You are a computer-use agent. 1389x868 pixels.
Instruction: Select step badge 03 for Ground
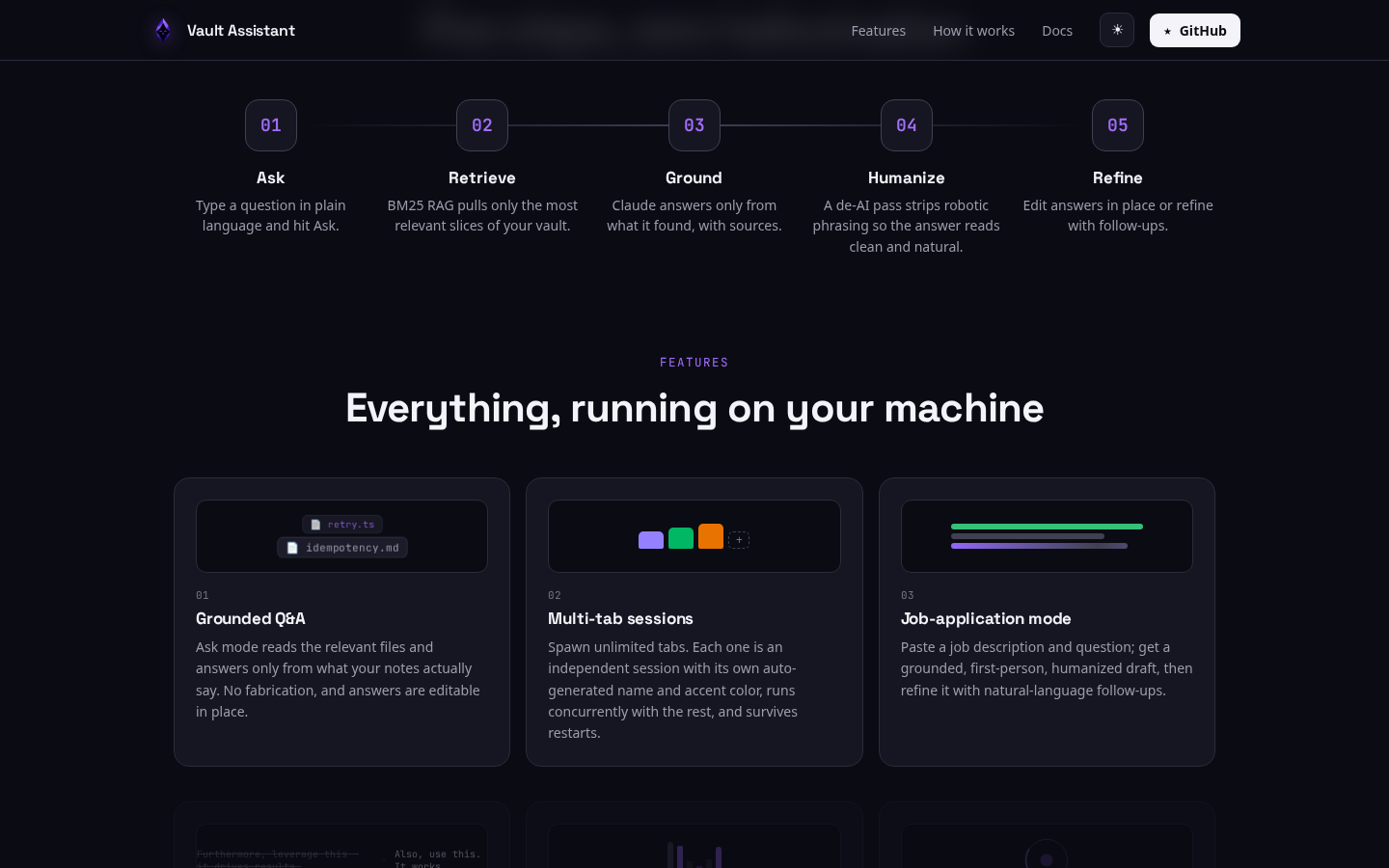click(694, 125)
